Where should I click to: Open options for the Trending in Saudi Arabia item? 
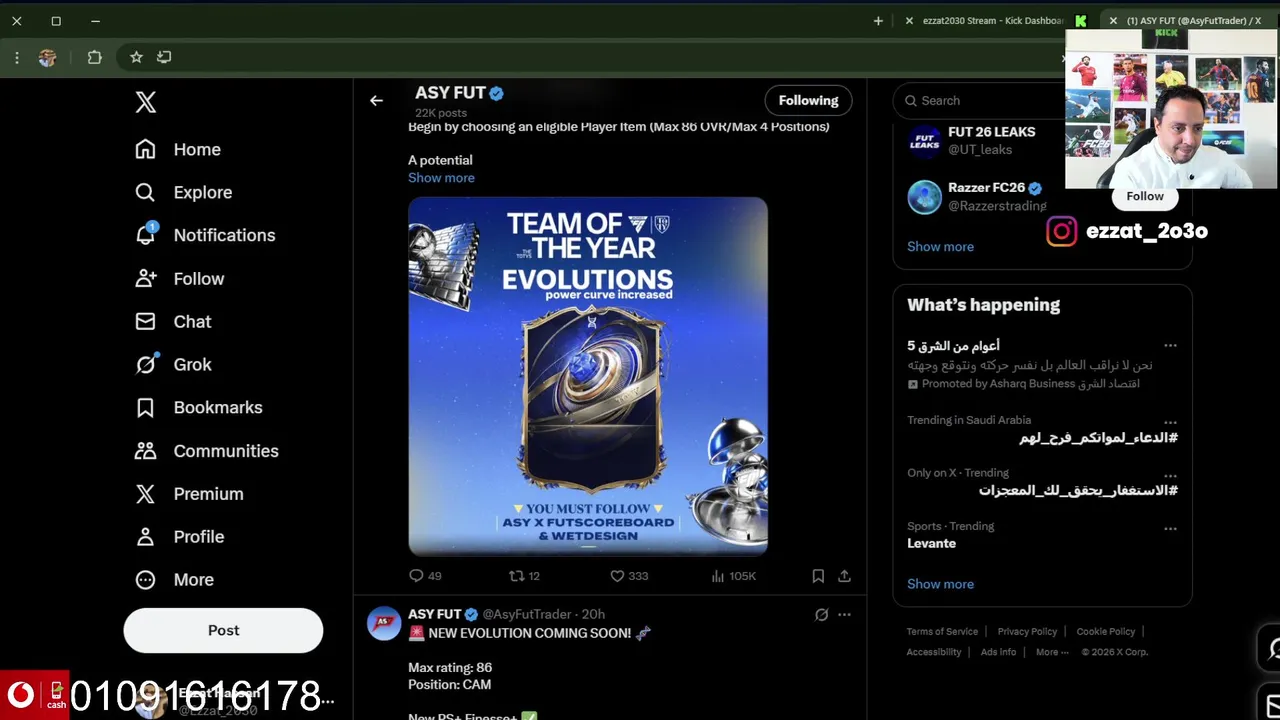(x=1170, y=422)
